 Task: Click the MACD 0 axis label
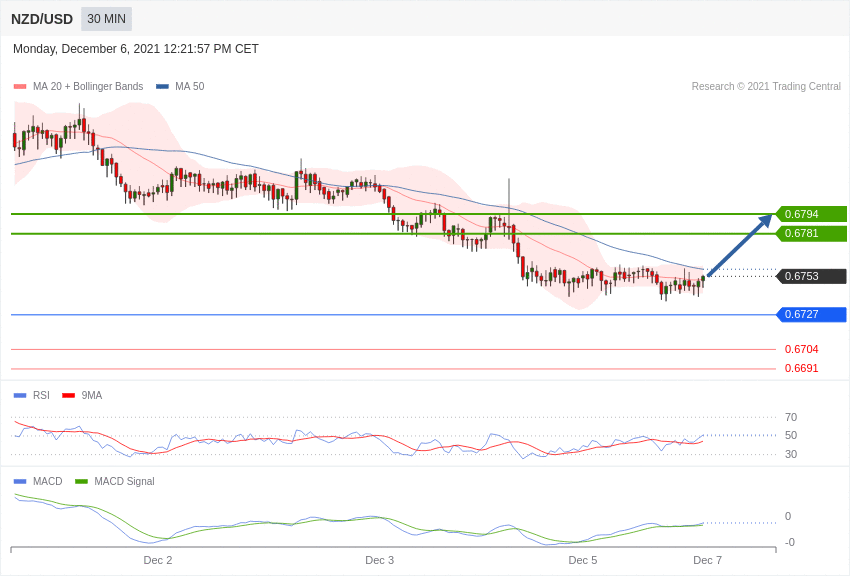click(788, 516)
